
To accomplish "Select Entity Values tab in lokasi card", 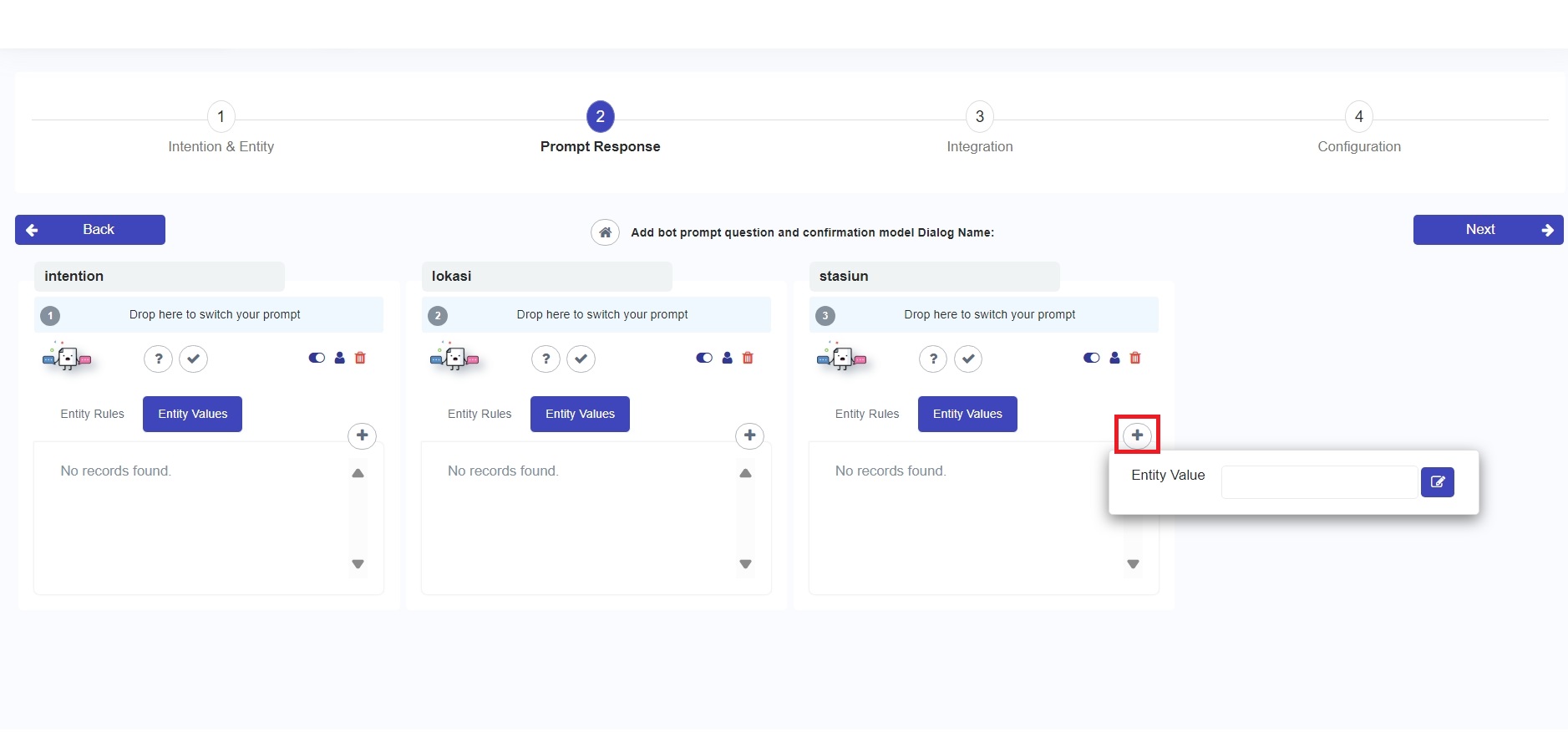I will (x=580, y=414).
